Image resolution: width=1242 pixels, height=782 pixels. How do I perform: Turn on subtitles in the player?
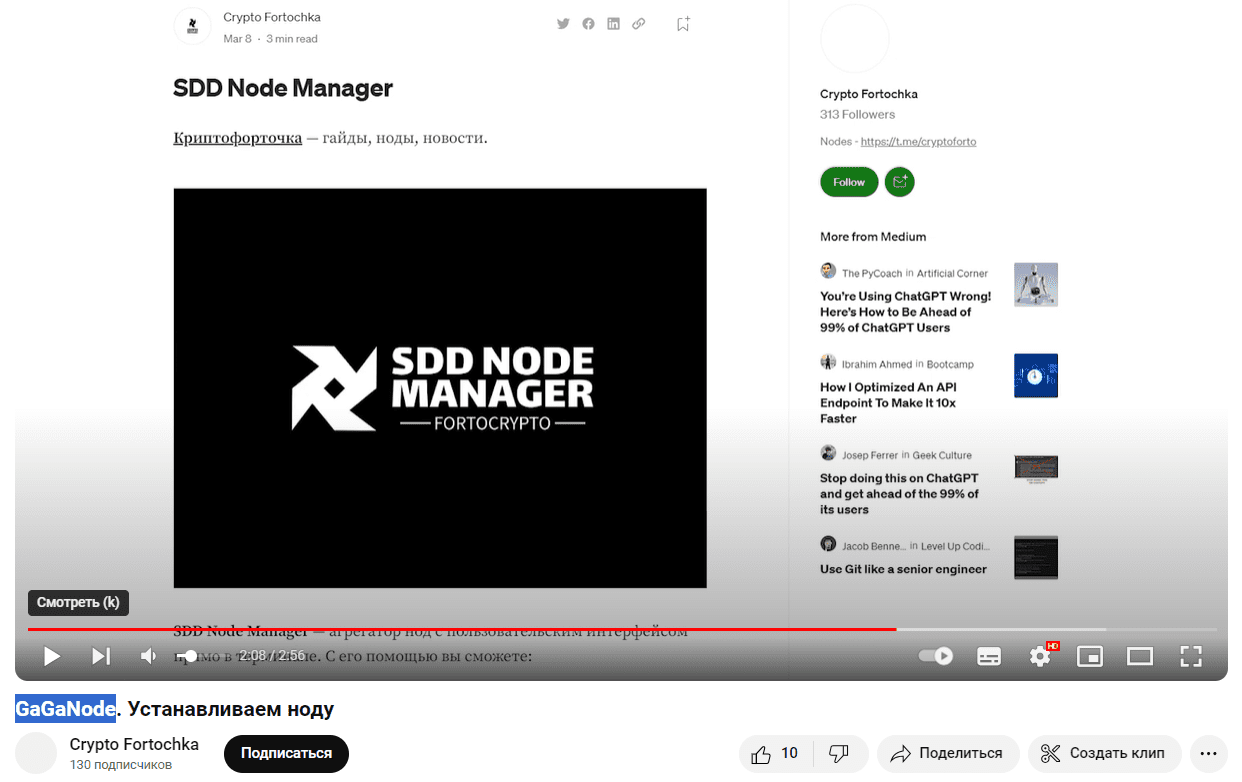coord(989,656)
